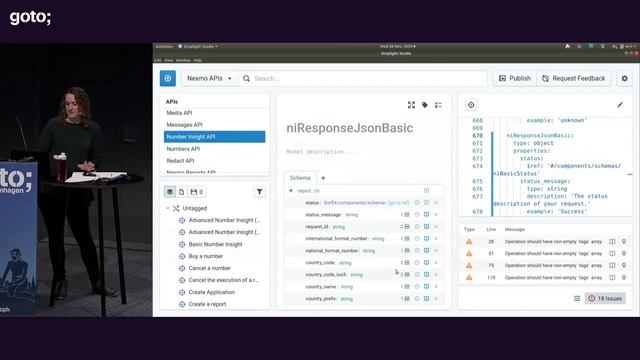
Task: Open description icon for national_format_number
Action: pyautogui.click(x=427, y=251)
